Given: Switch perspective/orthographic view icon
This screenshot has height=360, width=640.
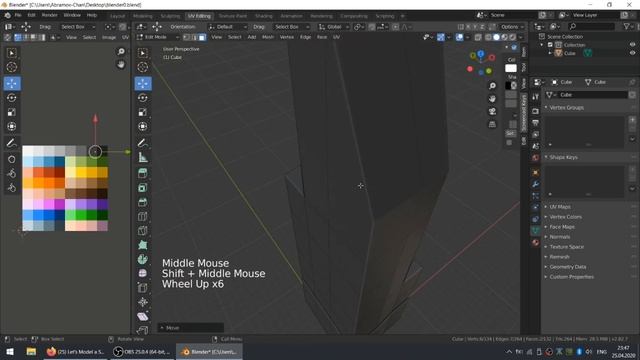Looking at the screenshot, I should (x=493, y=124).
